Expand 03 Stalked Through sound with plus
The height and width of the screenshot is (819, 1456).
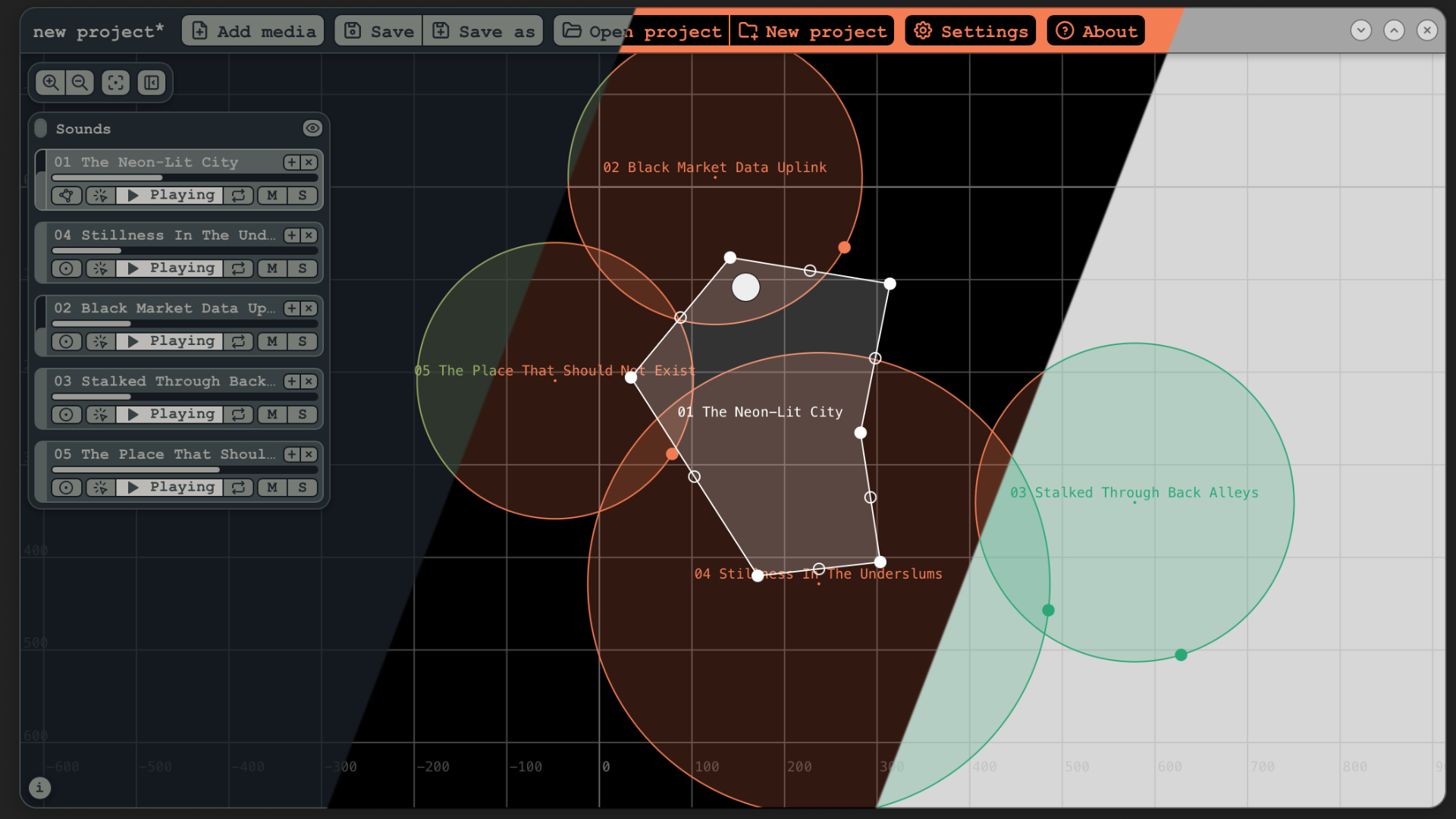pyautogui.click(x=292, y=381)
